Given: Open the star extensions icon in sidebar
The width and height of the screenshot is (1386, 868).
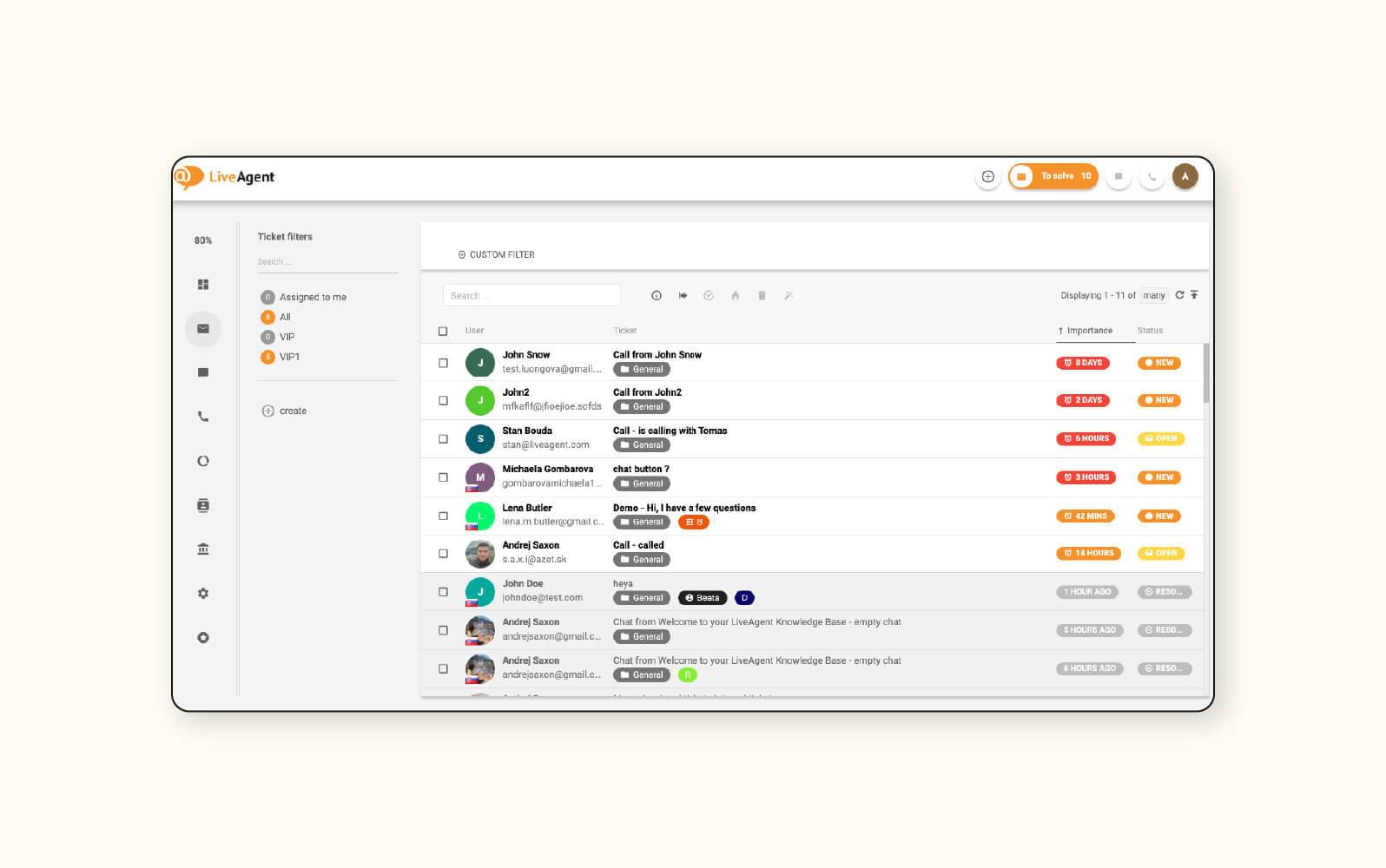Looking at the screenshot, I should (203, 638).
